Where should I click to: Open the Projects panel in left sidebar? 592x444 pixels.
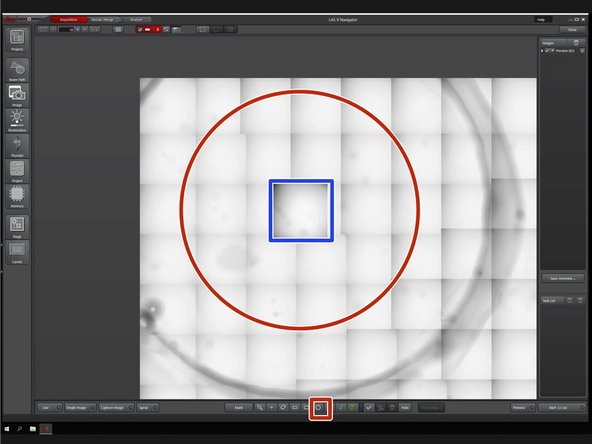(17, 40)
